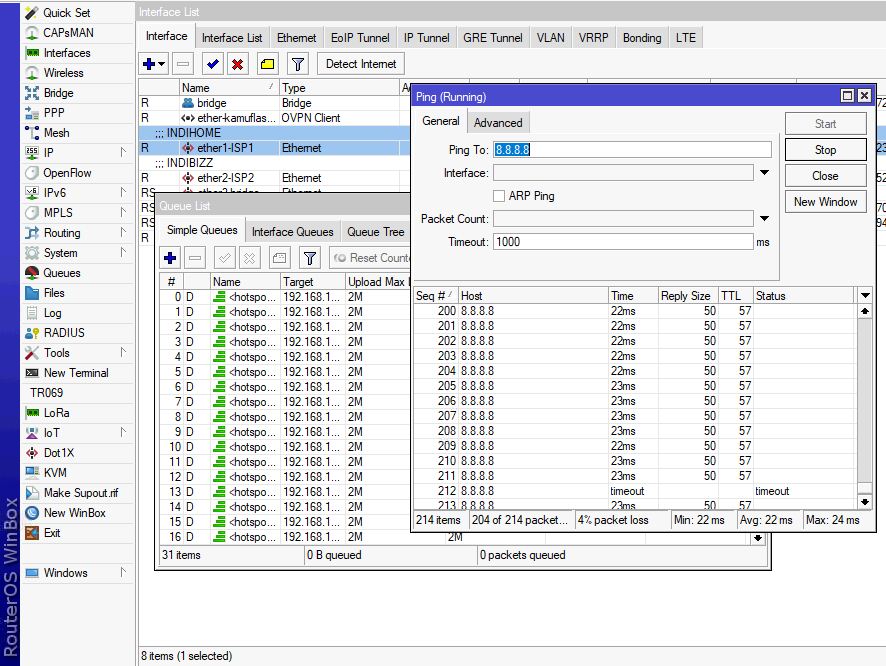The height and width of the screenshot is (666, 886).
Task: Open filter in Interface List toolbar
Action: pos(298,64)
